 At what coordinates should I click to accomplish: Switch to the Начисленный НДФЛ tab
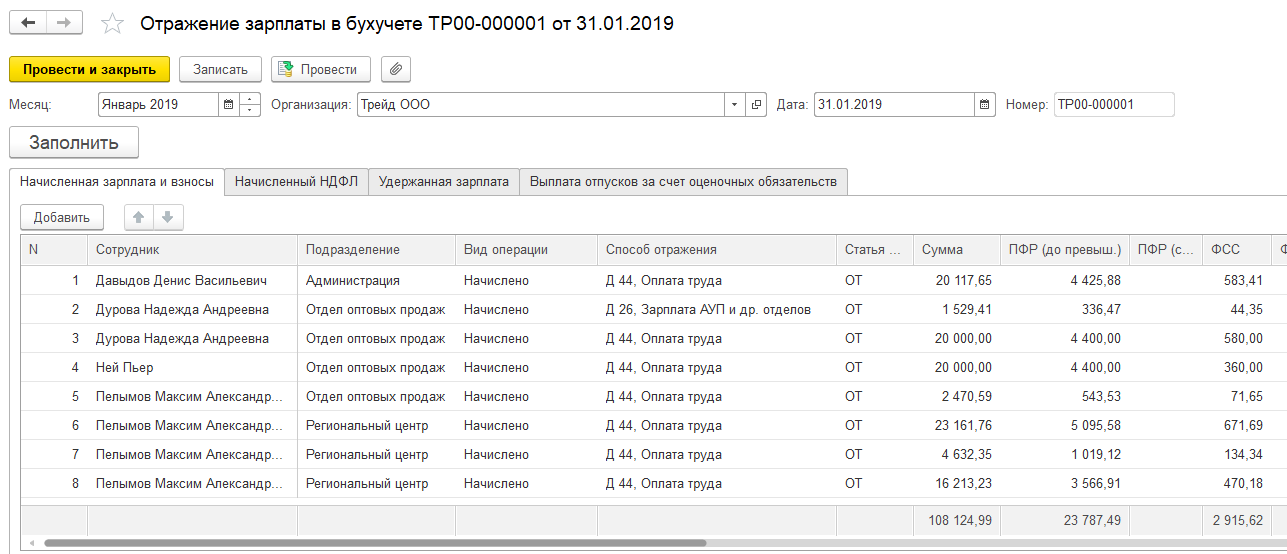point(296,182)
